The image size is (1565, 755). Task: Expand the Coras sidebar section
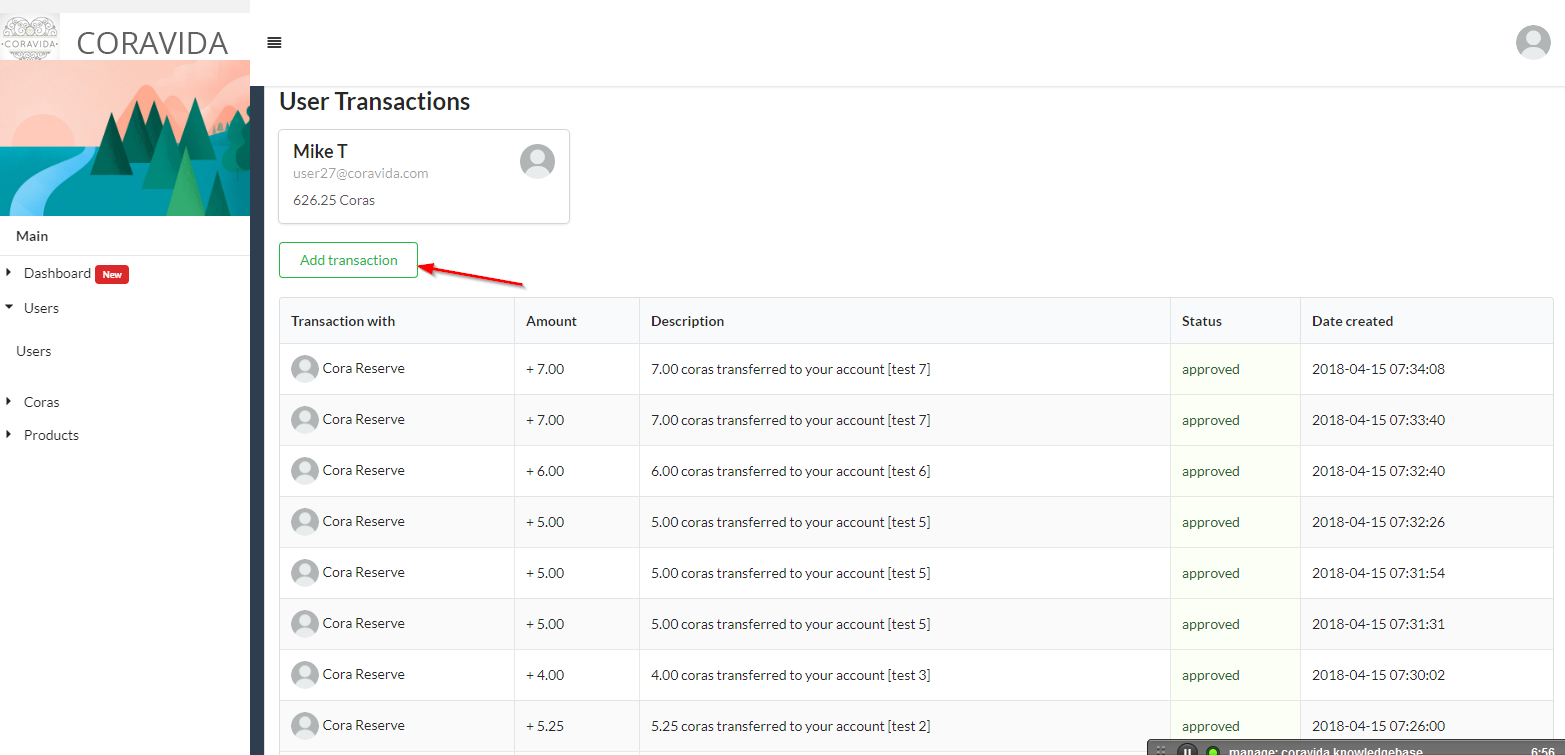point(9,402)
